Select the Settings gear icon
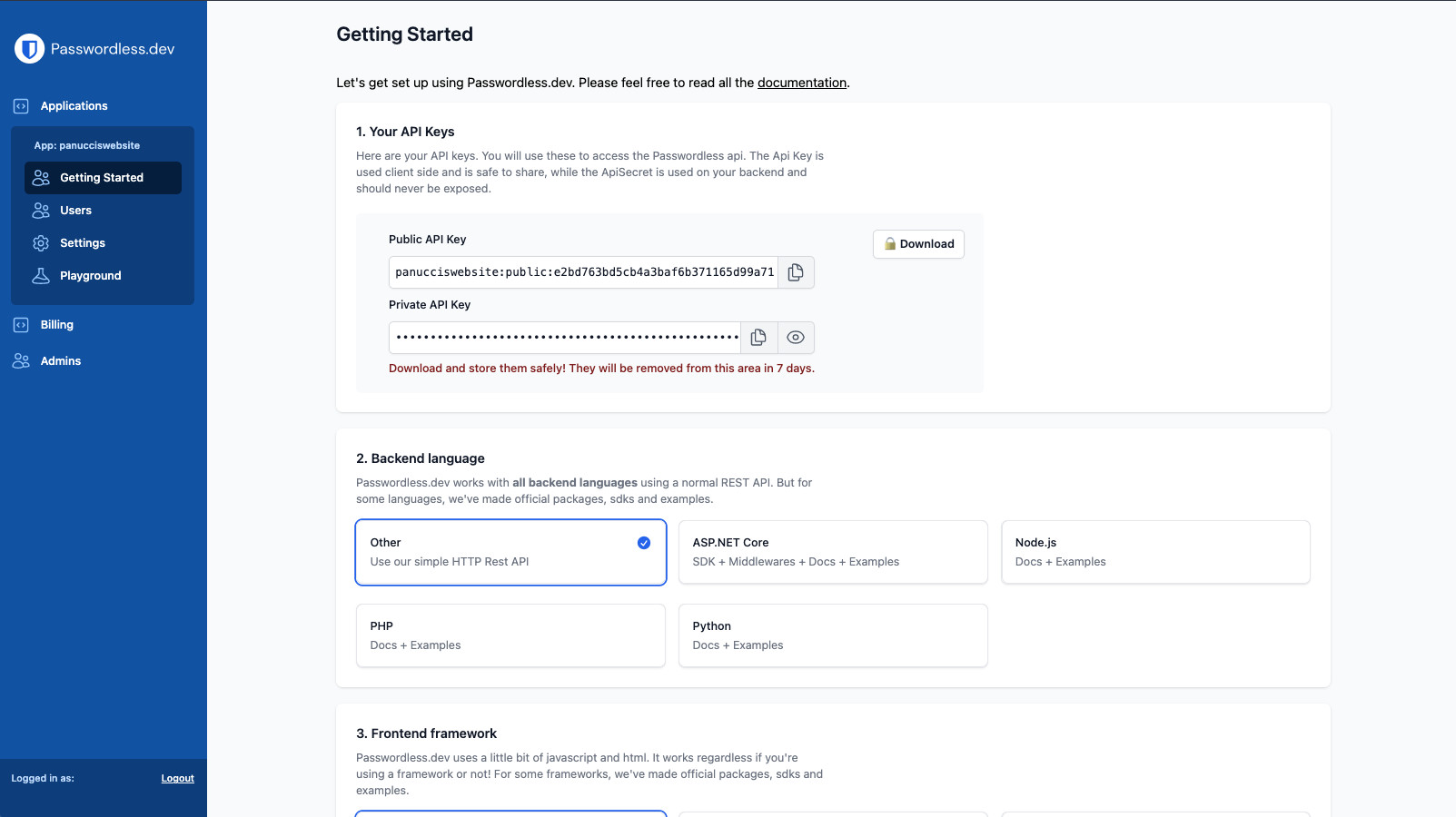This screenshot has width=1456, height=817. pos(41,242)
